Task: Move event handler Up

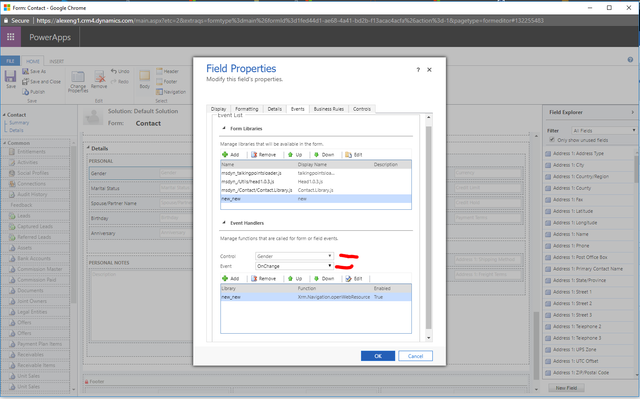Action: click(295, 279)
